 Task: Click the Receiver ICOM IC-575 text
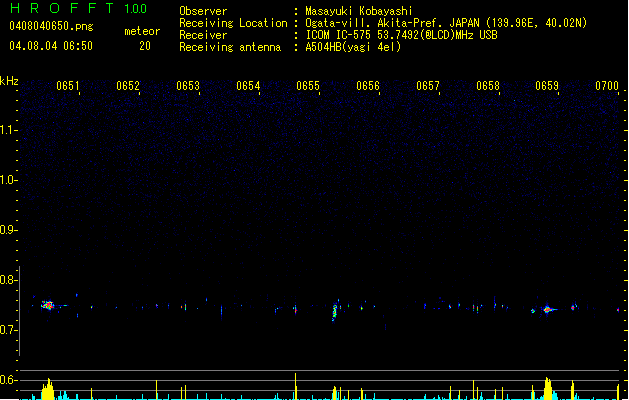401,35
